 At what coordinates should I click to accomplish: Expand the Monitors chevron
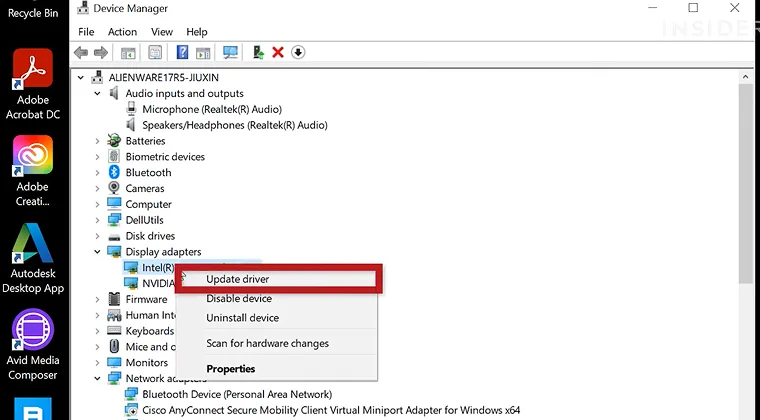pos(97,362)
